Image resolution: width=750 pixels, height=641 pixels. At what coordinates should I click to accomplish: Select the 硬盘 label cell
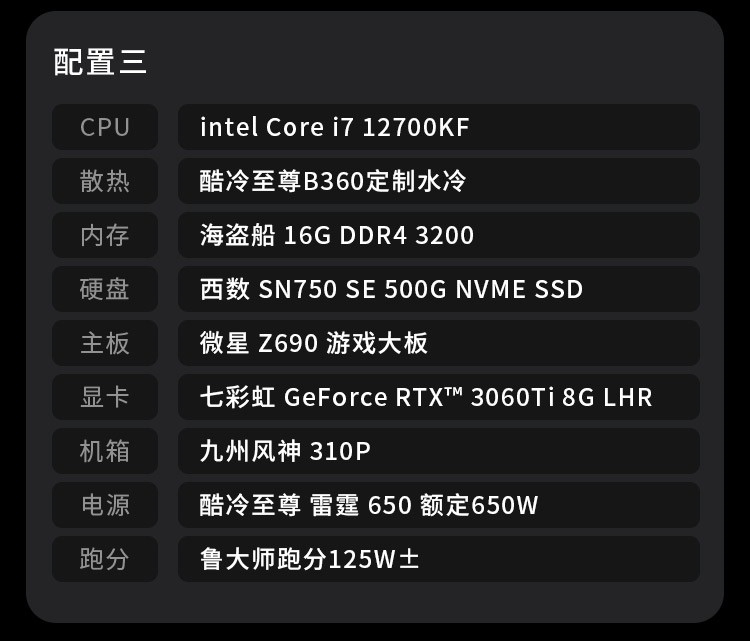pyautogui.click(x=105, y=290)
